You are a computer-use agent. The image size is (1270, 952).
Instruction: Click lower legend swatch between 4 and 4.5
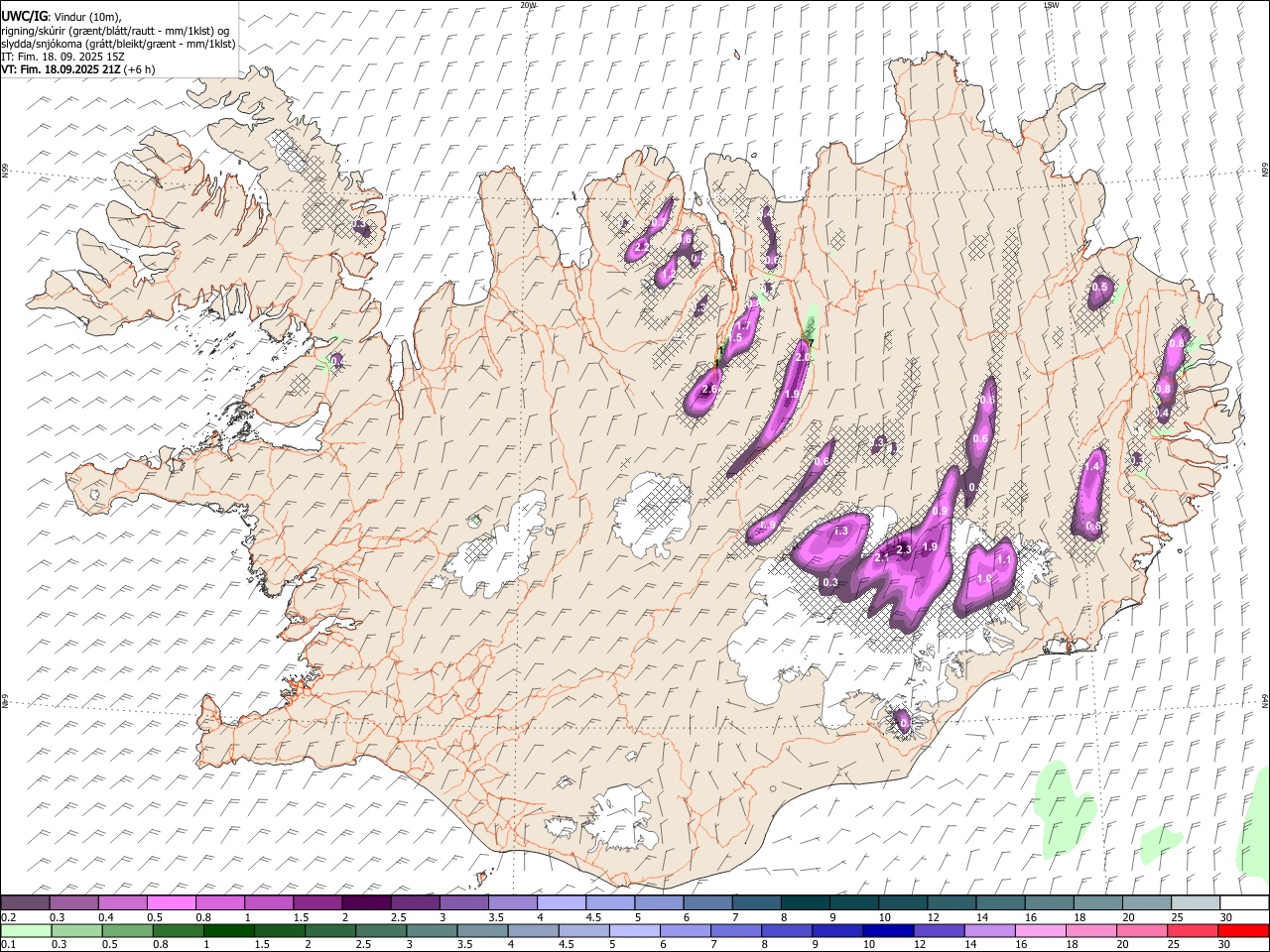[533, 930]
